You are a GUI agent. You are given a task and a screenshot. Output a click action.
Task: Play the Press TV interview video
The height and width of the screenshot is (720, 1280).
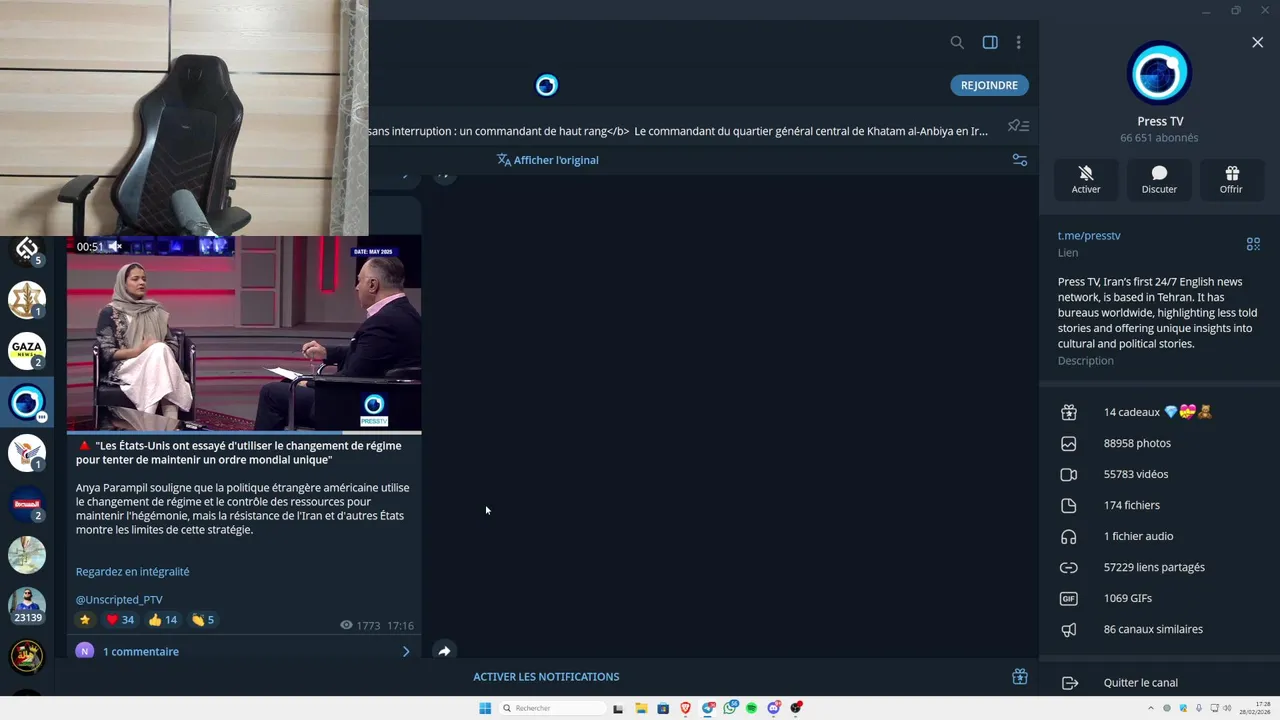244,334
